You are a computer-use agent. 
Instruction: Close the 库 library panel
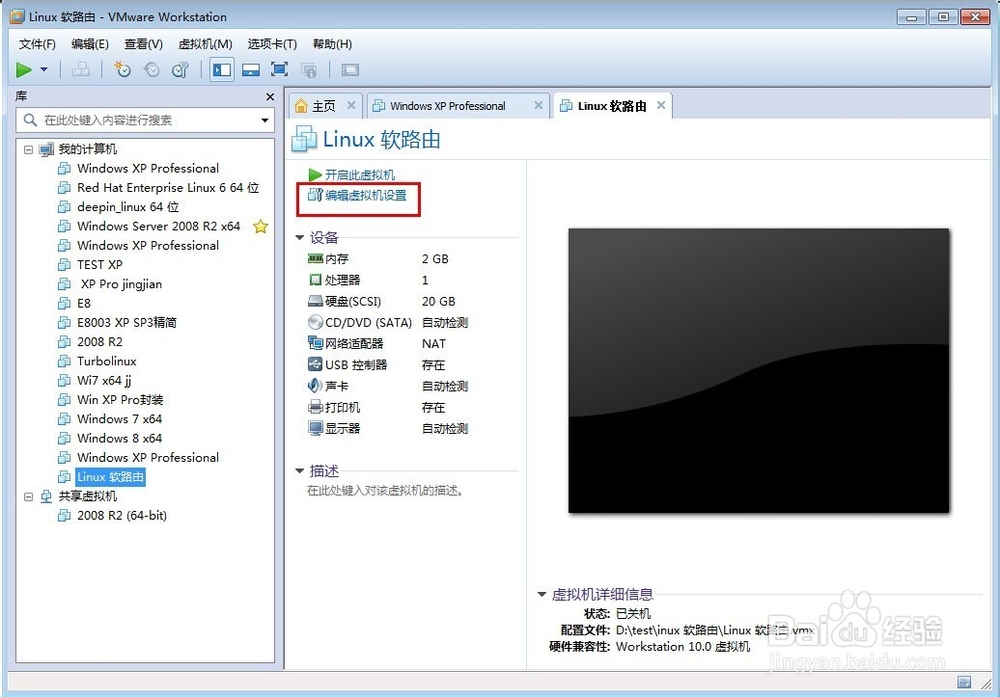click(x=270, y=97)
